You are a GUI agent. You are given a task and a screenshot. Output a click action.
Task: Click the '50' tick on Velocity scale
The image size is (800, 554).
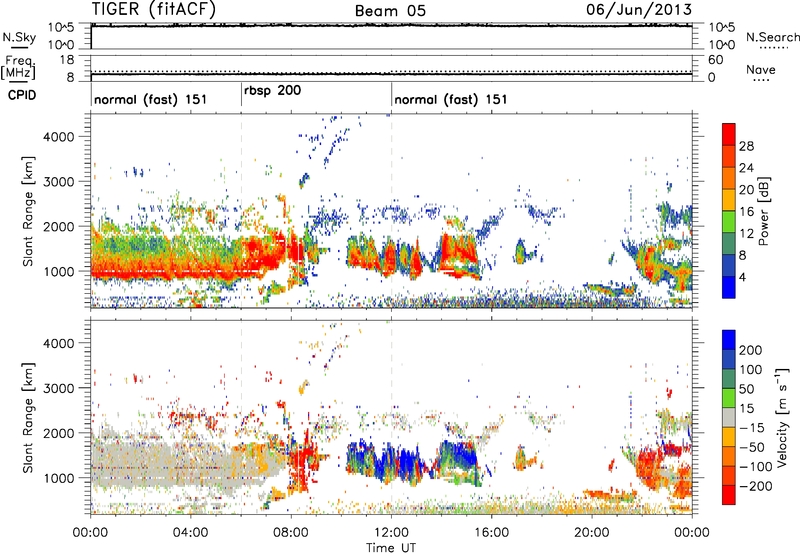click(x=747, y=389)
